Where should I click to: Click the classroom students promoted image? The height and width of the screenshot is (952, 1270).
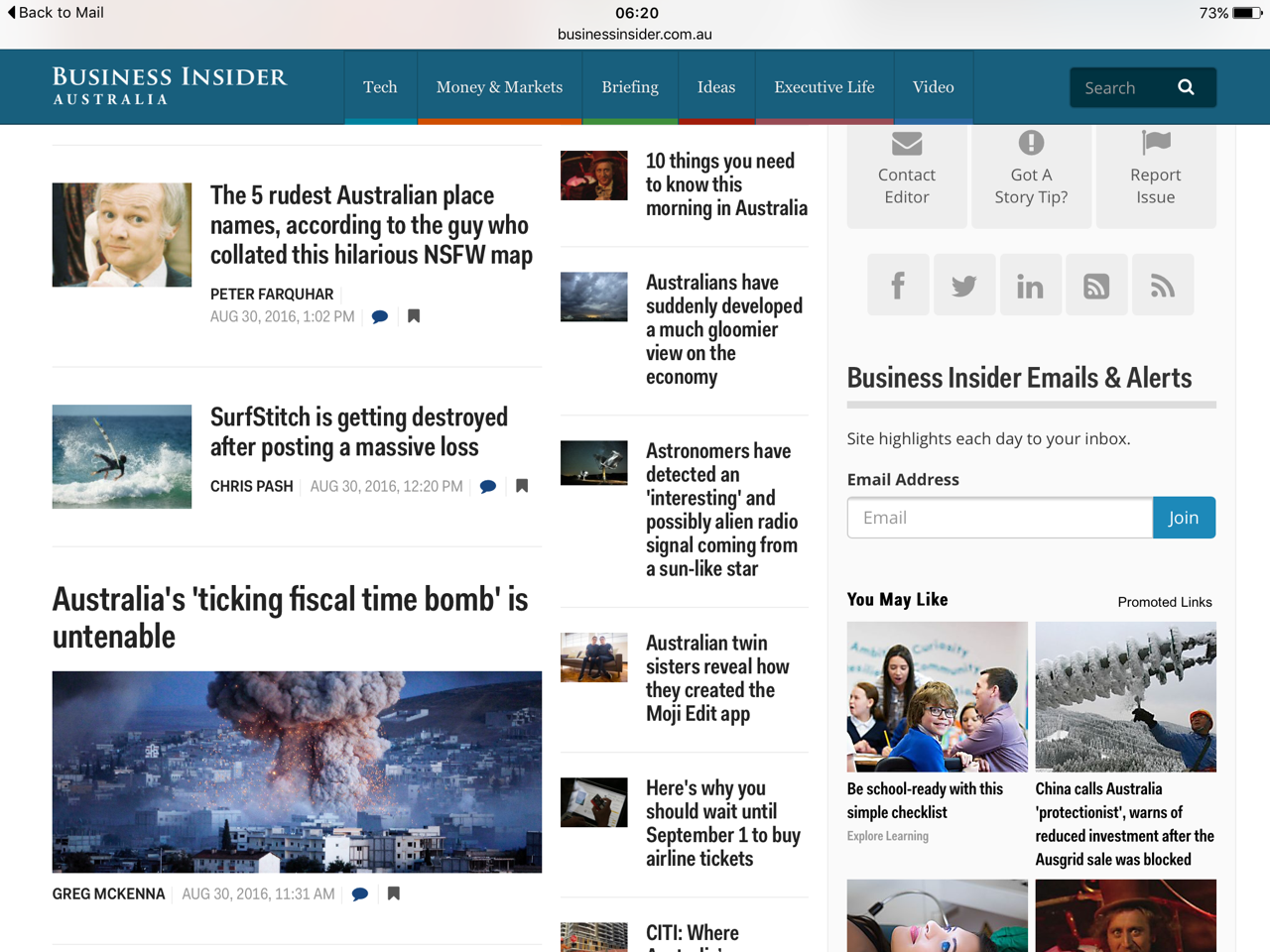coord(938,697)
